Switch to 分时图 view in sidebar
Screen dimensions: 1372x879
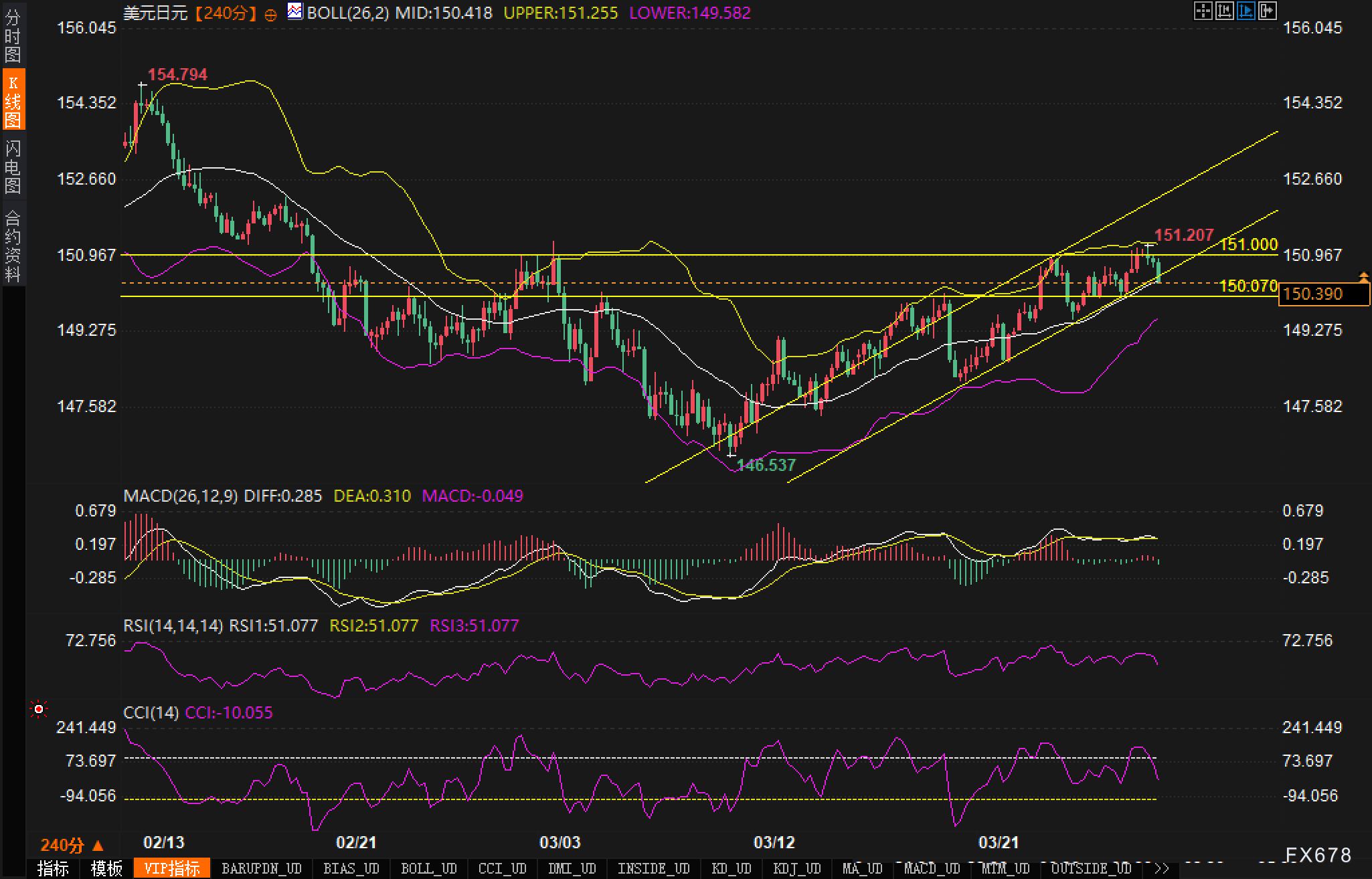pyautogui.click(x=12, y=37)
